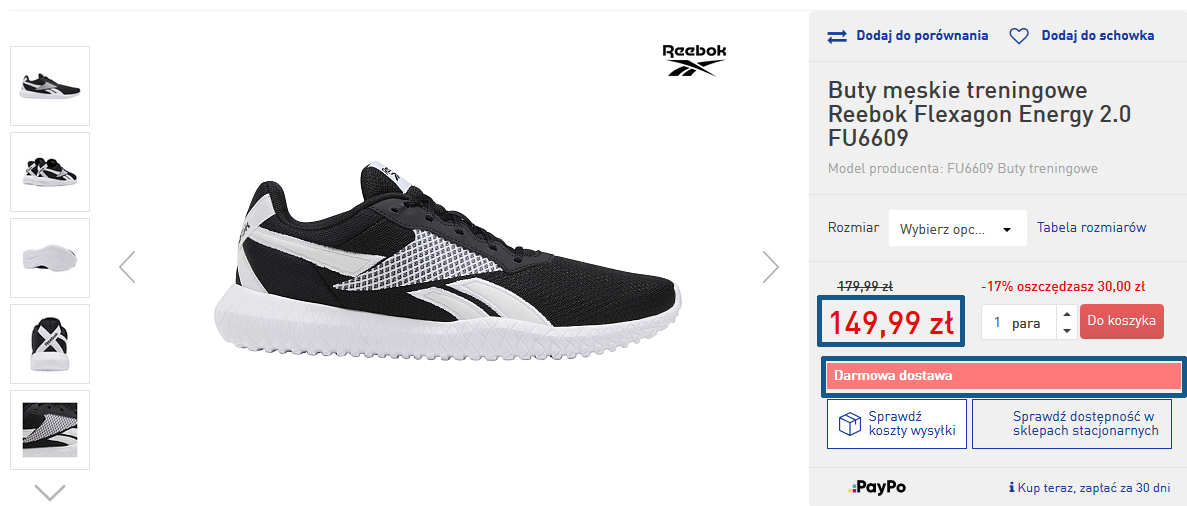Add product with Do koszyka button
Image resolution: width=1187 pixels, height=506 pixels.
pos(1122,322)
